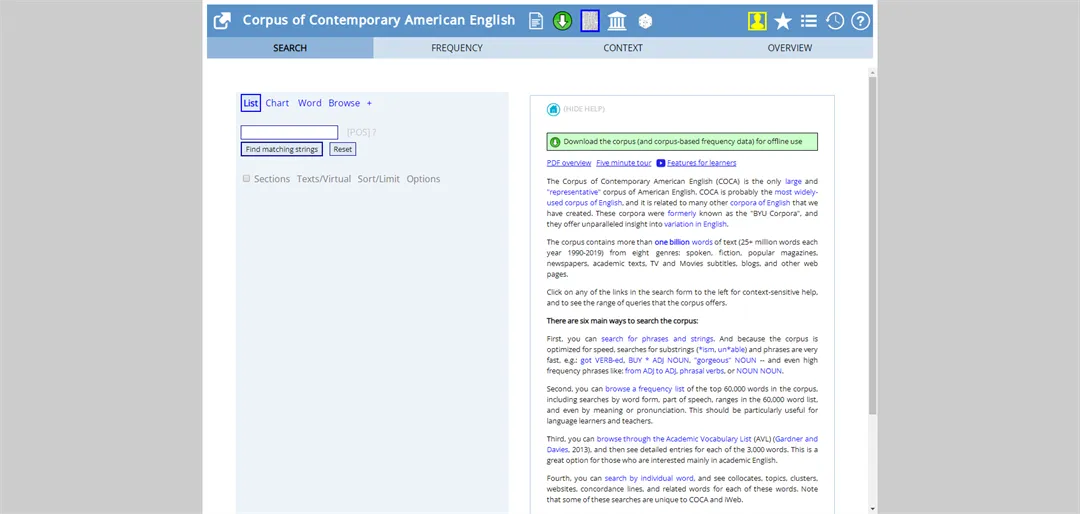This screenshot has width=1080, height=514.
Task: Open the corpora of English link
Action: [760, 203]
